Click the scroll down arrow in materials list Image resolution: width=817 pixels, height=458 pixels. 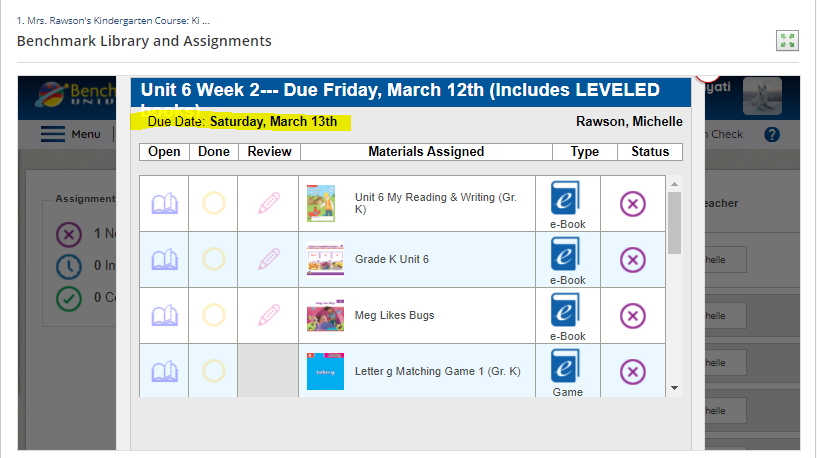[x=674, y=388]
